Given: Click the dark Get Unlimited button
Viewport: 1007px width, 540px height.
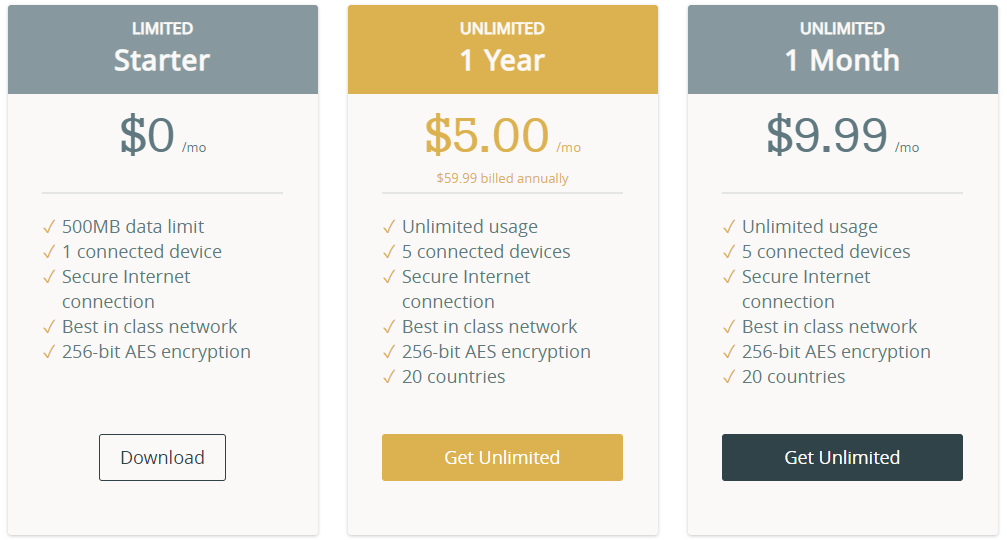Looking at the screenshot, I should [x=842, y=457].
